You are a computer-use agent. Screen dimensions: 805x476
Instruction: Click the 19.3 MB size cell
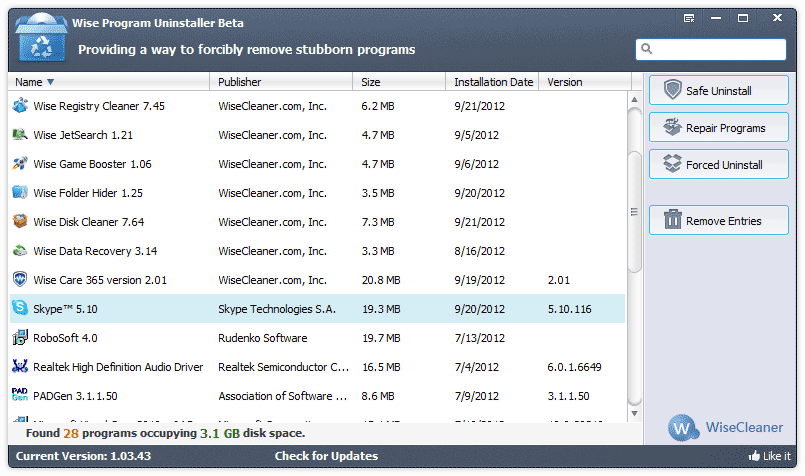click(381, 309)
